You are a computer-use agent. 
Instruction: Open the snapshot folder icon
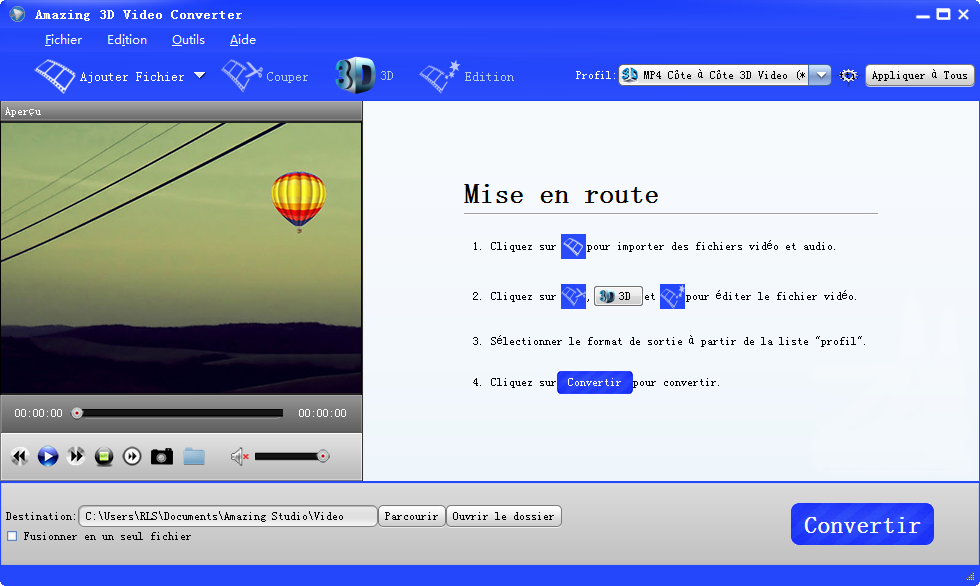(x=194, y=457)
